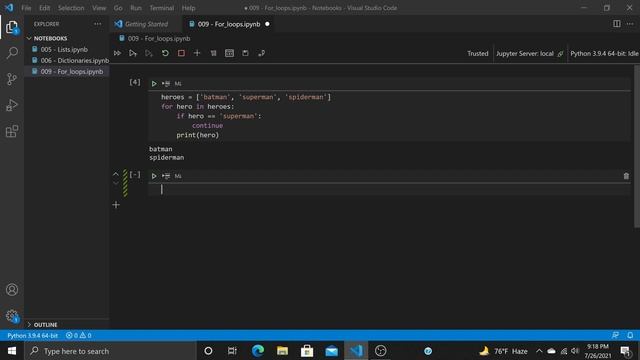This screenshot has width=640, height=360.
Task: Toggle empty cell to Markdown (M↓)
Action: pyautogui.click(x=178, y=176)
